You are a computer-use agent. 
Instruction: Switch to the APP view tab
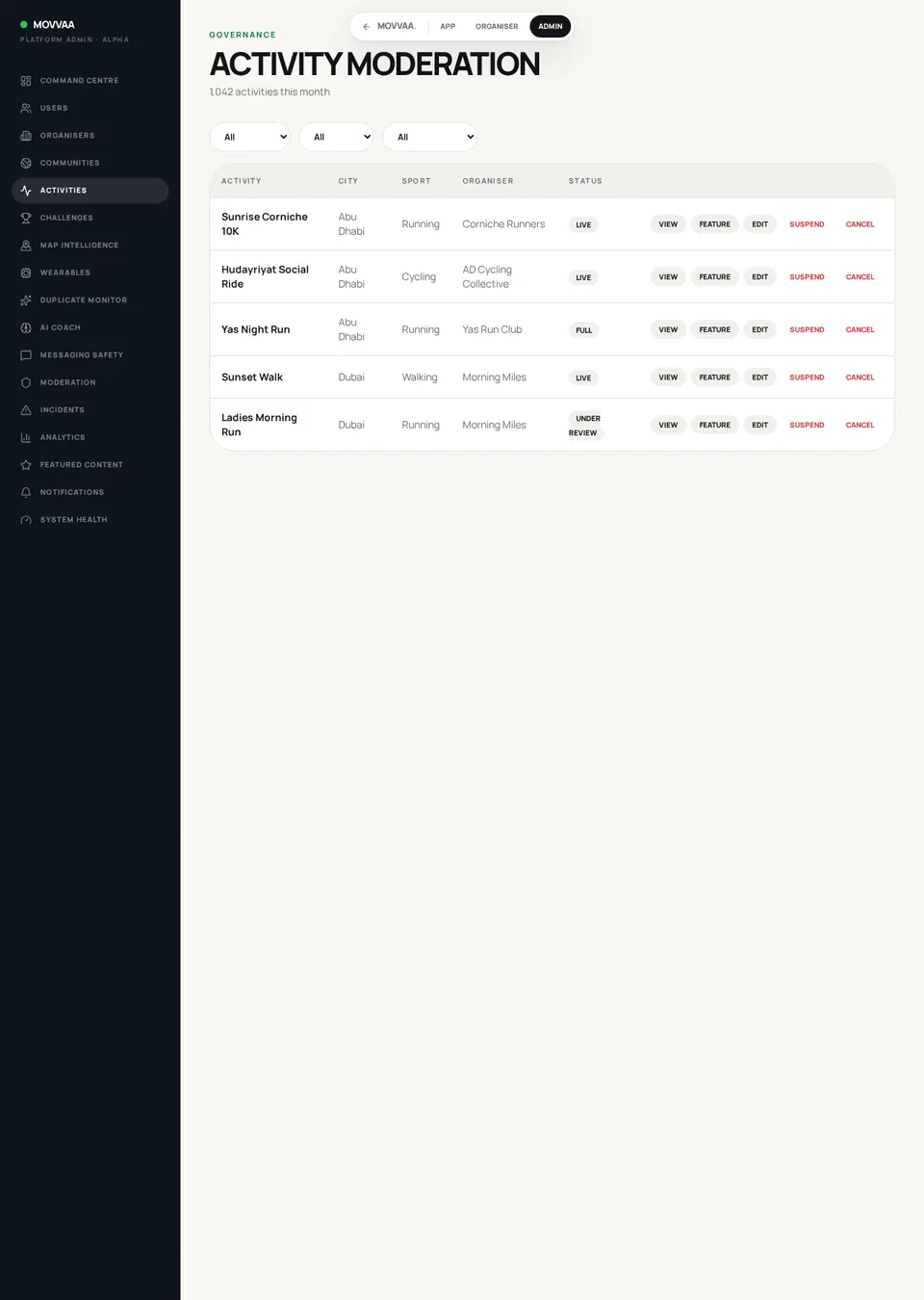coord(448,26)
